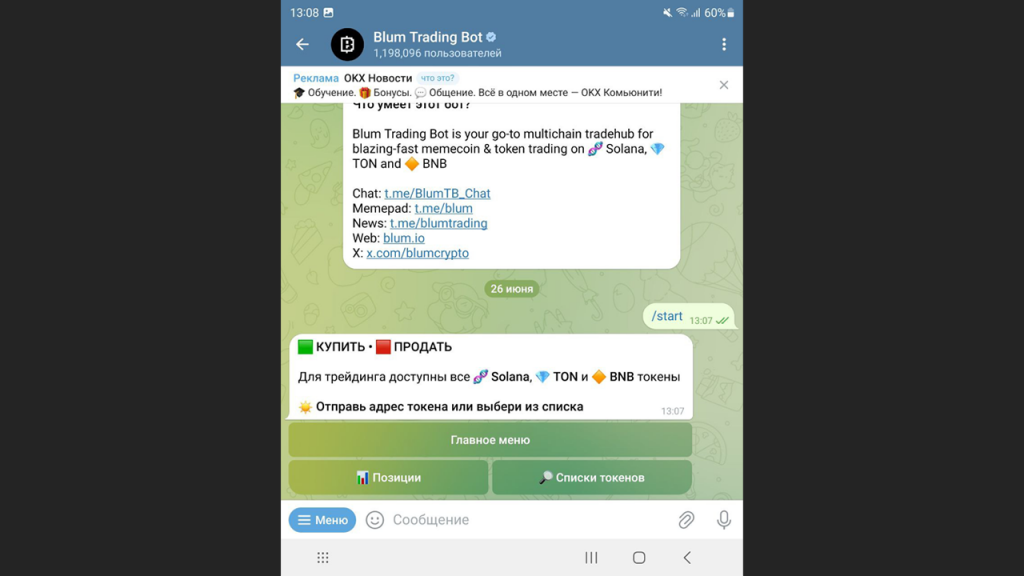Tap the /start command message
The height and width of the screenshot is (576, 1024).
667,316
